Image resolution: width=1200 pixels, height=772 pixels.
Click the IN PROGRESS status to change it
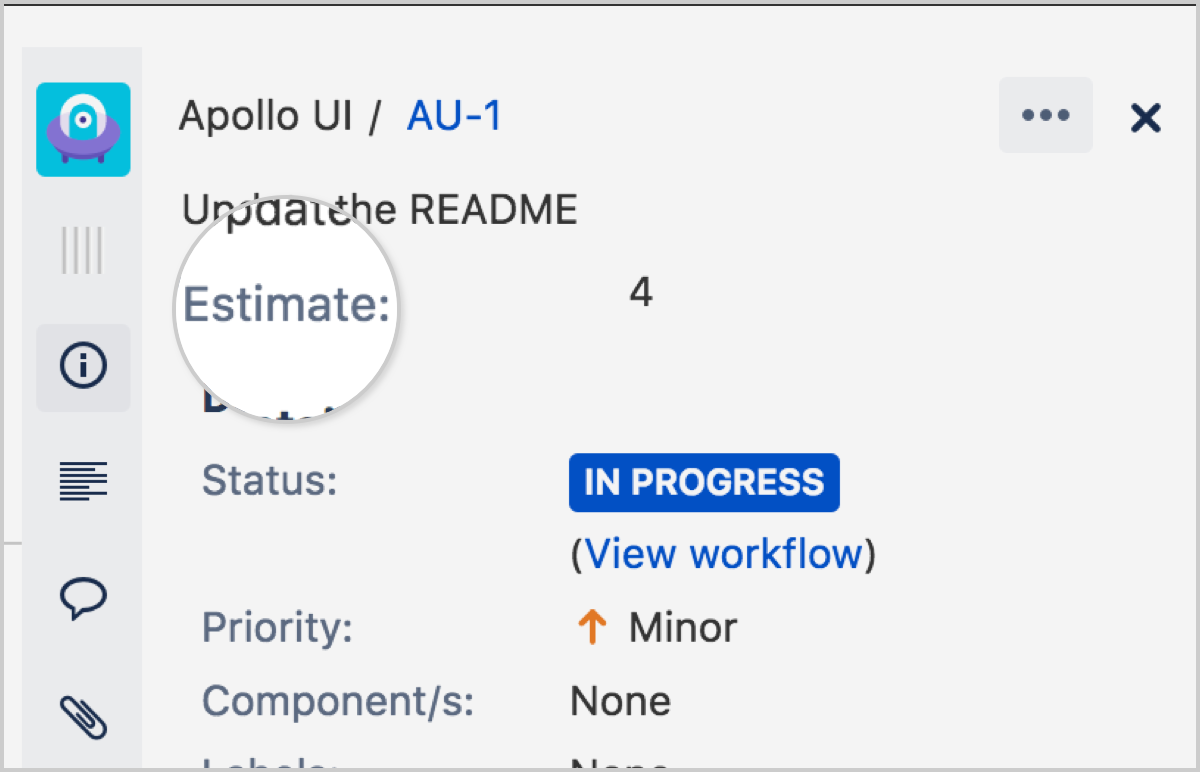704,482
